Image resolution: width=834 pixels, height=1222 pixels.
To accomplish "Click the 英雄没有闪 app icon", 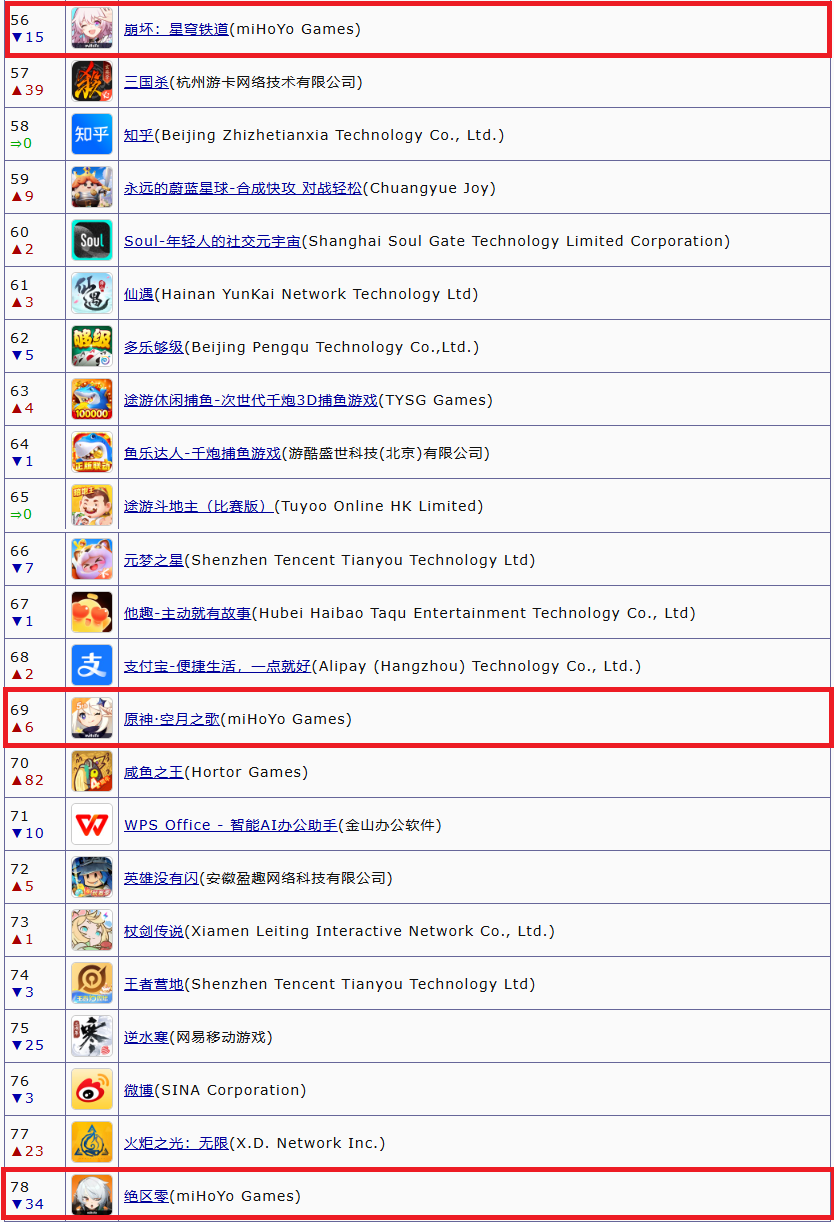I will 92,877.
